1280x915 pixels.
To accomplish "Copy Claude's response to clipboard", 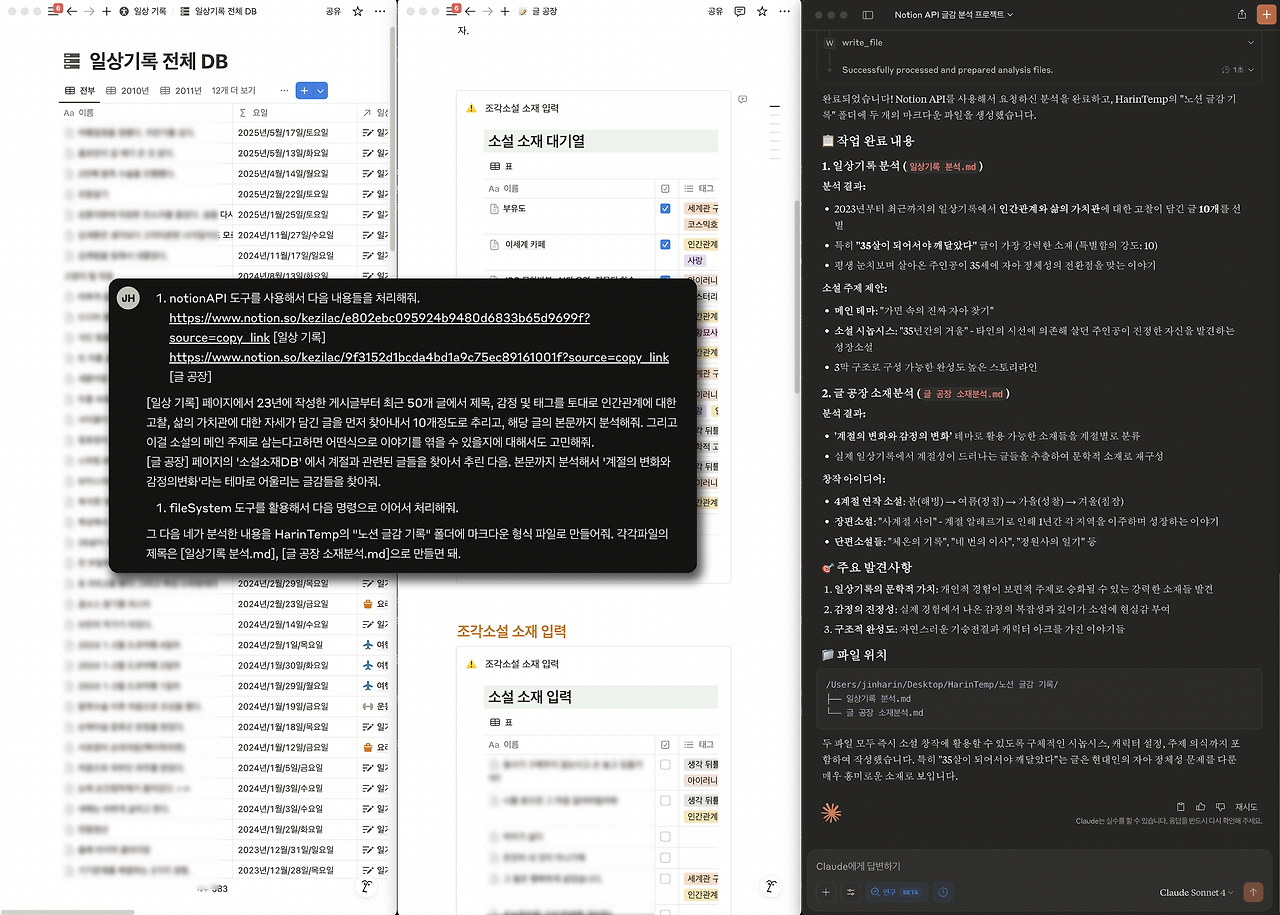I will tap(1181, 806).
